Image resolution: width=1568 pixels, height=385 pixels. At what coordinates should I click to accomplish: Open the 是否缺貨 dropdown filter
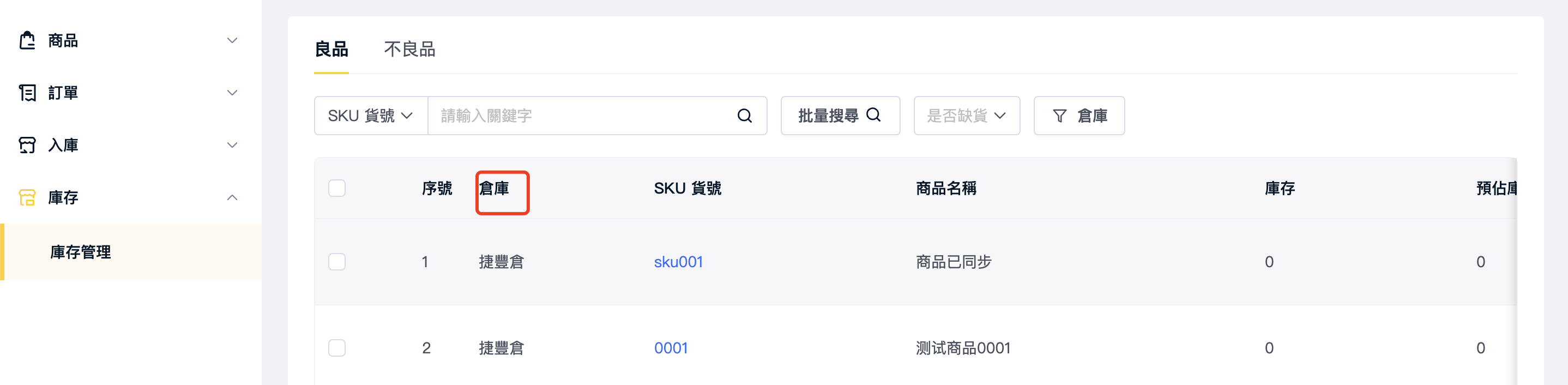(967, 116)
